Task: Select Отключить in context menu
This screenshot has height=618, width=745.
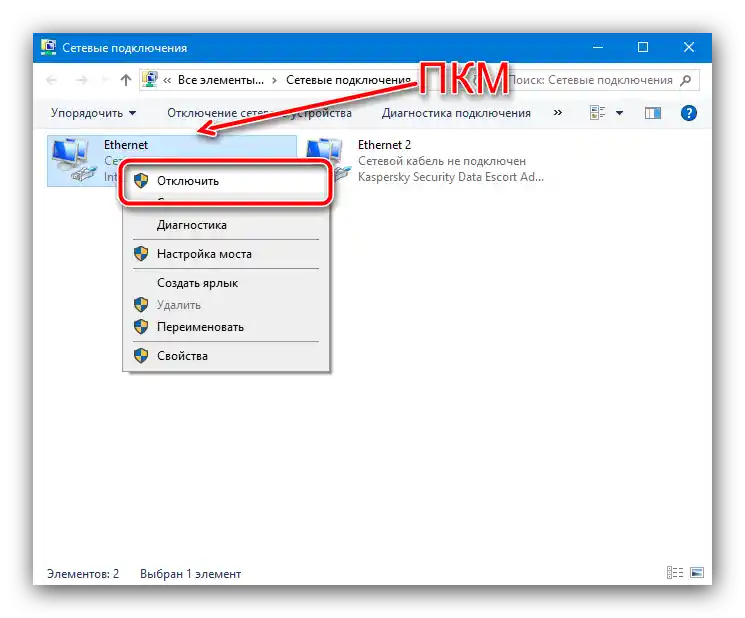Action: (226, 181)
